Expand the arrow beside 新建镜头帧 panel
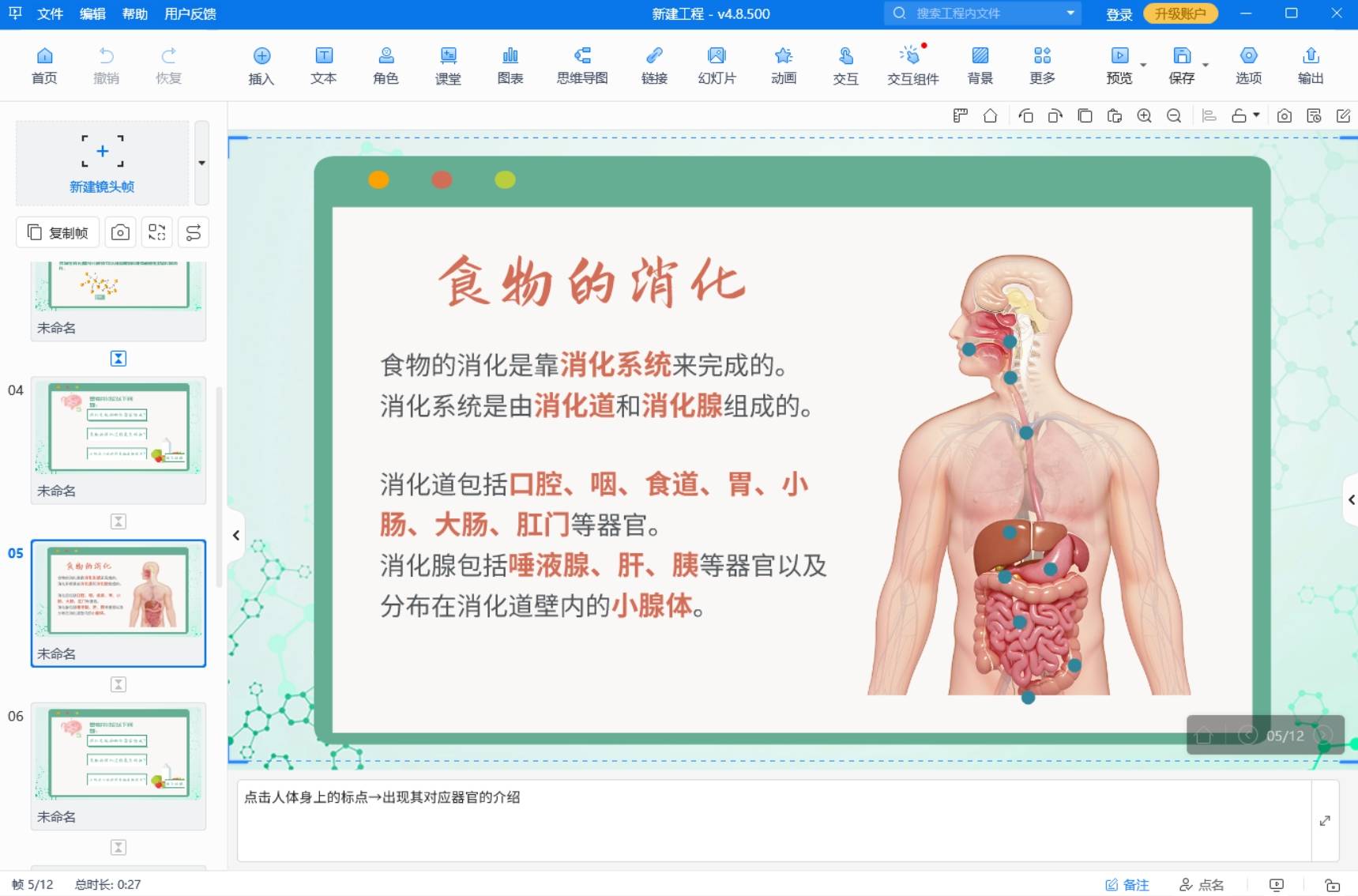Screen dimensions: 1358x896 point(201,164)
